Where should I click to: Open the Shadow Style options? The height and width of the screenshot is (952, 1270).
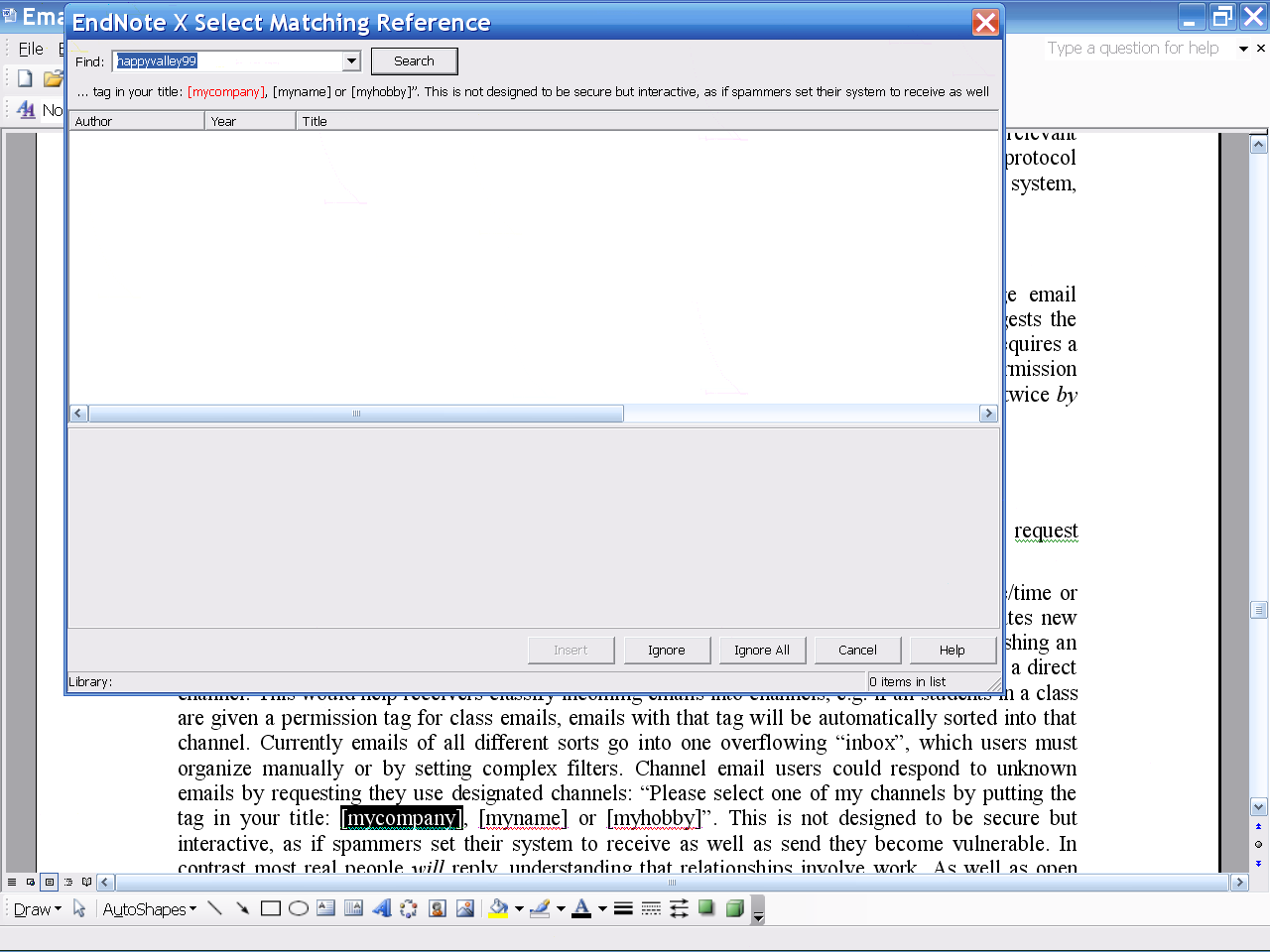click(x=706, y=908)
